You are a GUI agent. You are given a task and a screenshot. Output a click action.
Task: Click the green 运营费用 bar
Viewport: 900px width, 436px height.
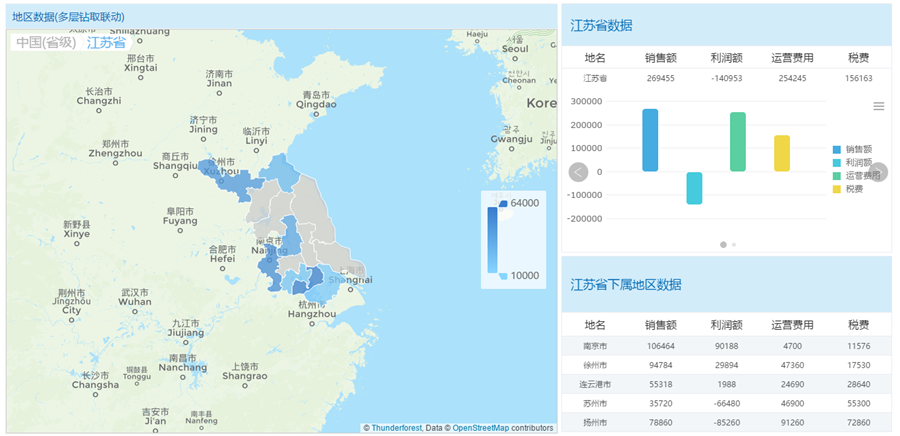(738, 142)
